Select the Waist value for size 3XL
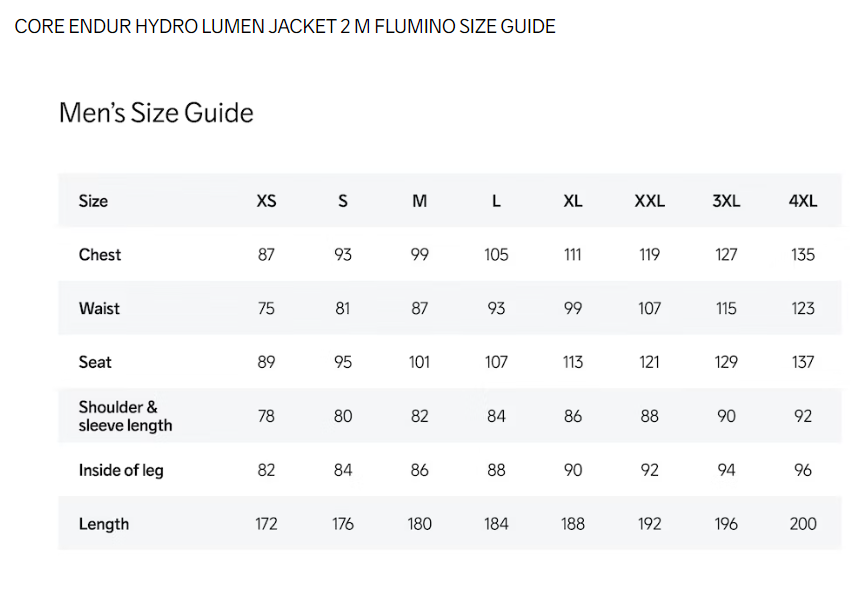Viewport: 853px width, 602px height. point(726,309)
